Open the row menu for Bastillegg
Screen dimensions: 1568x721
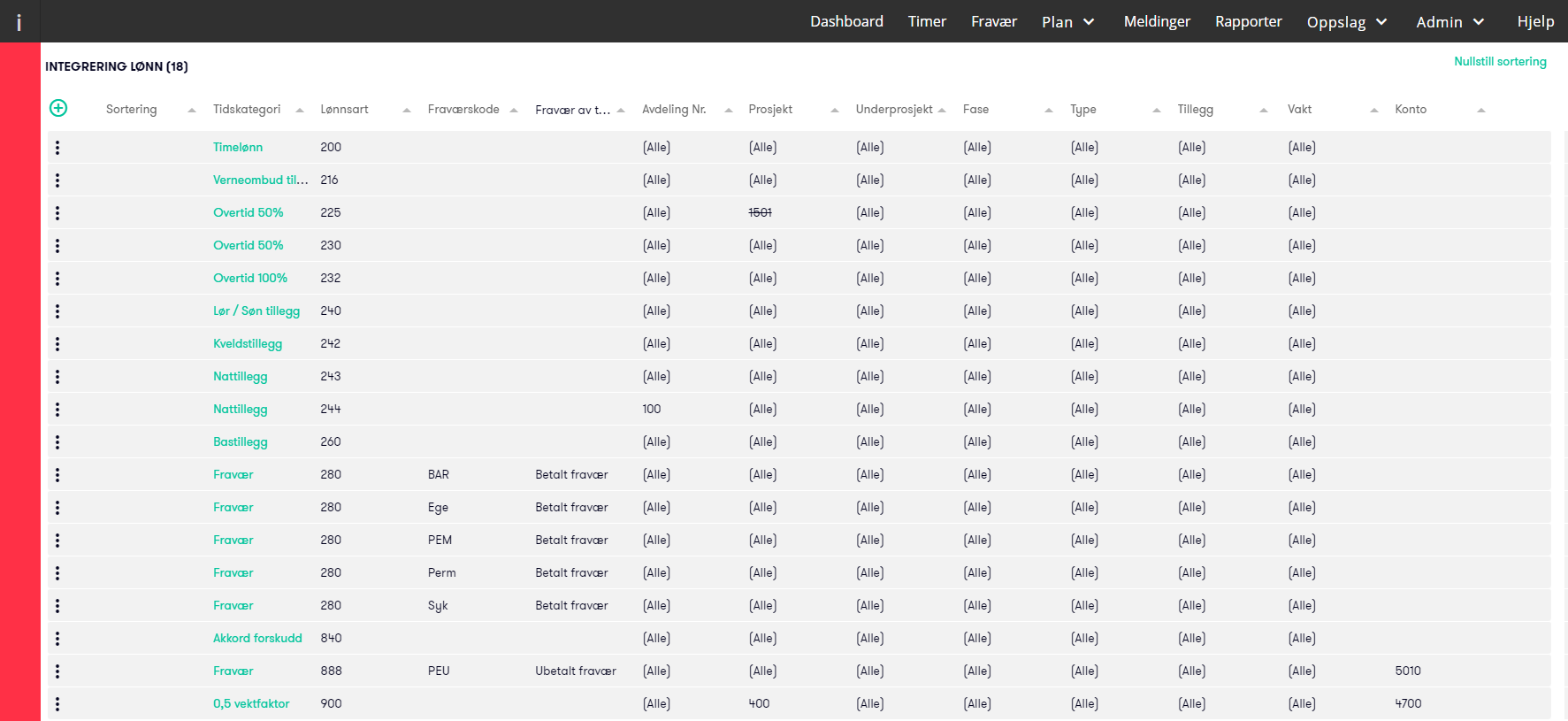coord(57,442)
